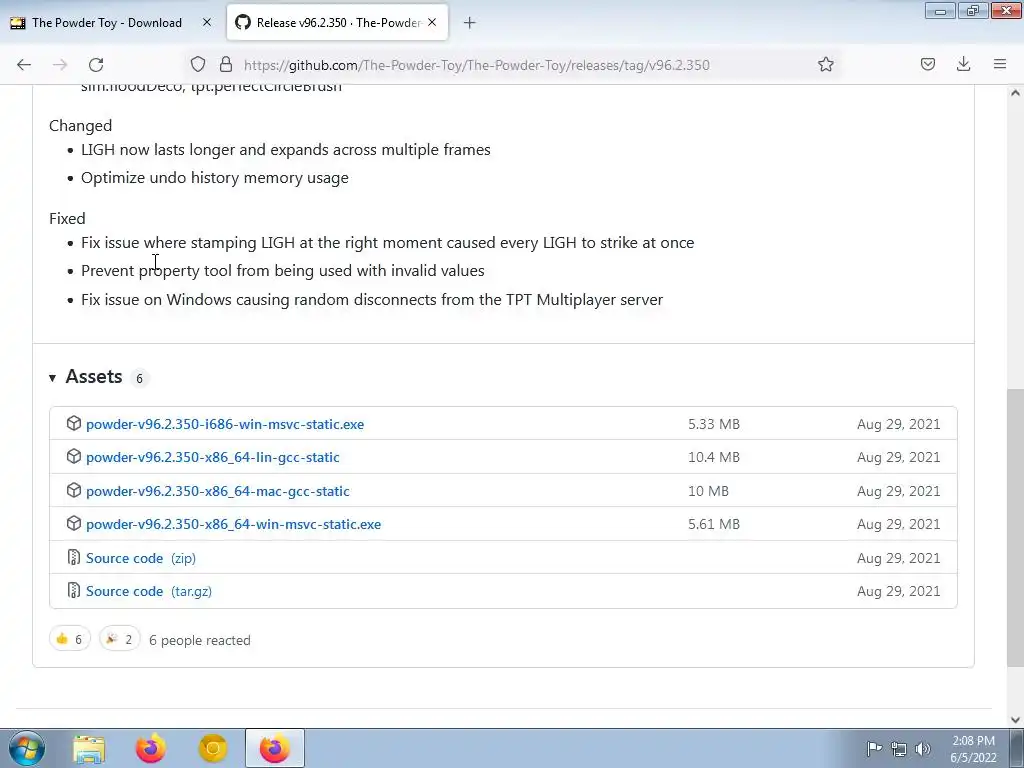
Task: Close the Release v96.2.350 tab
Action: pos(432,22)
